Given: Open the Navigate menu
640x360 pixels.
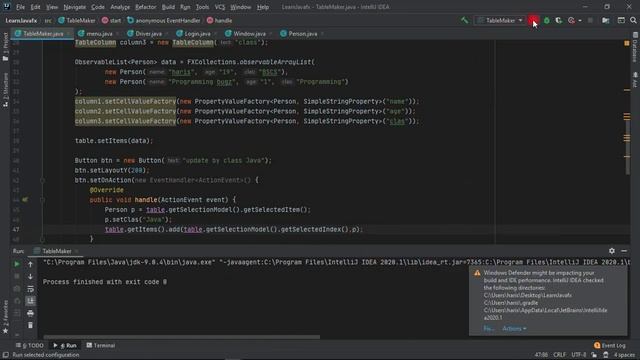Looking at the screenshot, I should pyautogui.click(x=75, y=7).
